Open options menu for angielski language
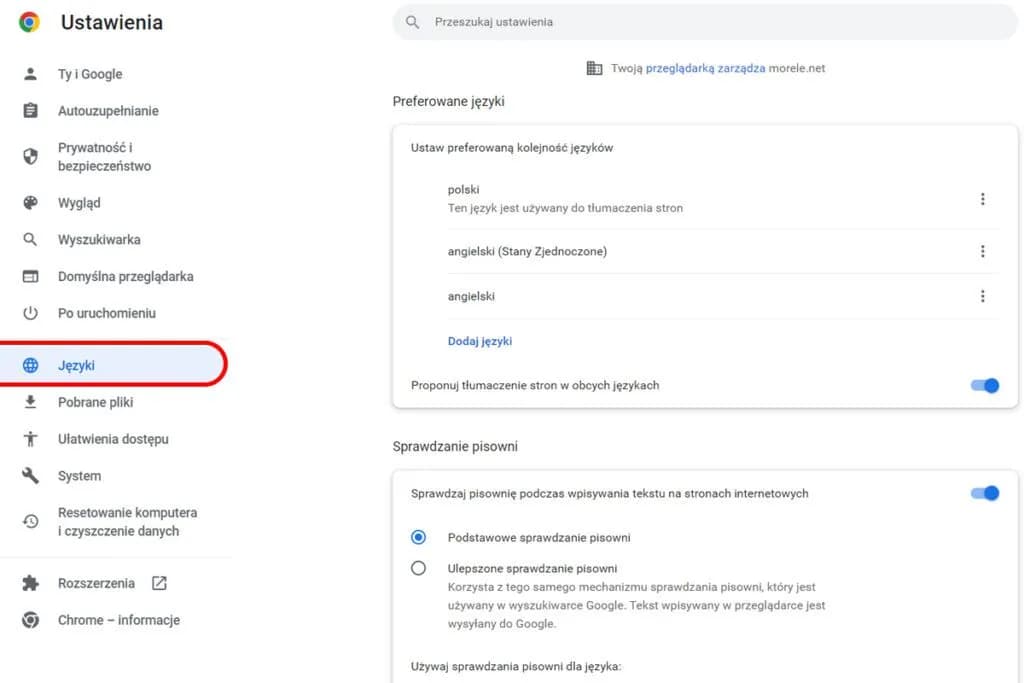Viewport: 1024px width, 683px height. 983,296
